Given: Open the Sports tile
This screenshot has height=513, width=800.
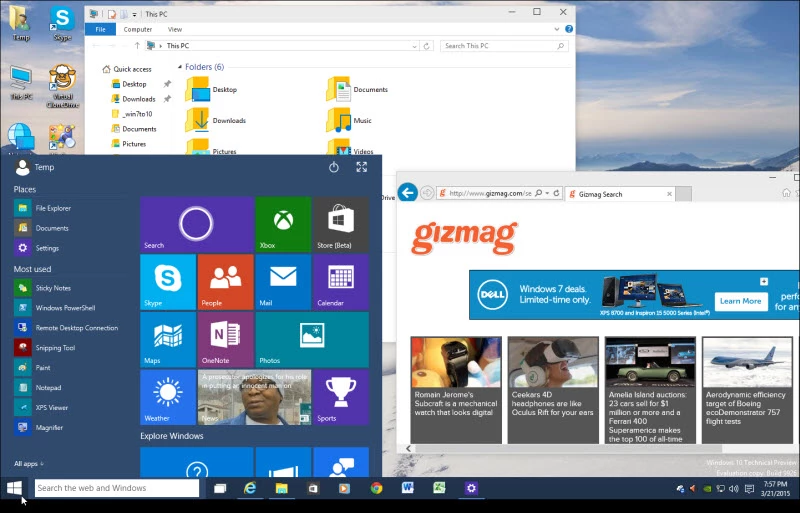Looking at the screenshot, I should [341, 397].
